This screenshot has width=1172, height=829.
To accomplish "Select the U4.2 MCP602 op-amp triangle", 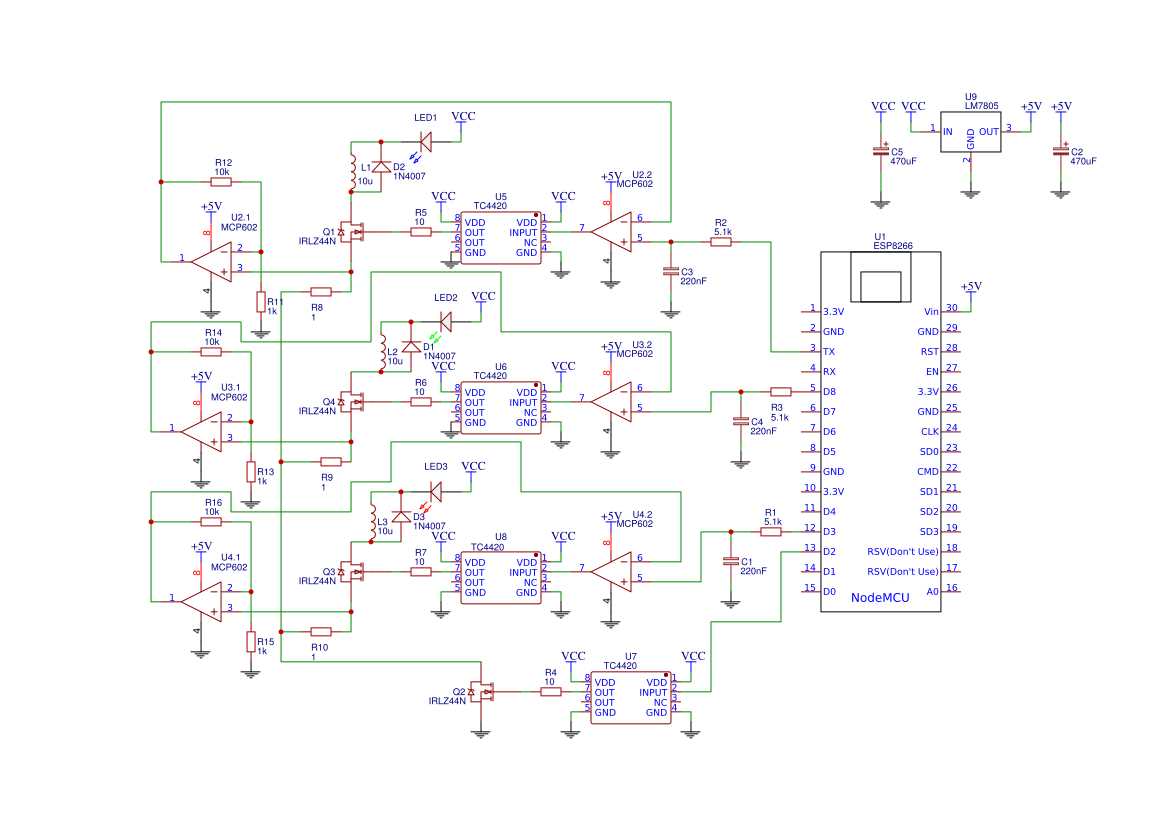I will [x=611, y=572].
